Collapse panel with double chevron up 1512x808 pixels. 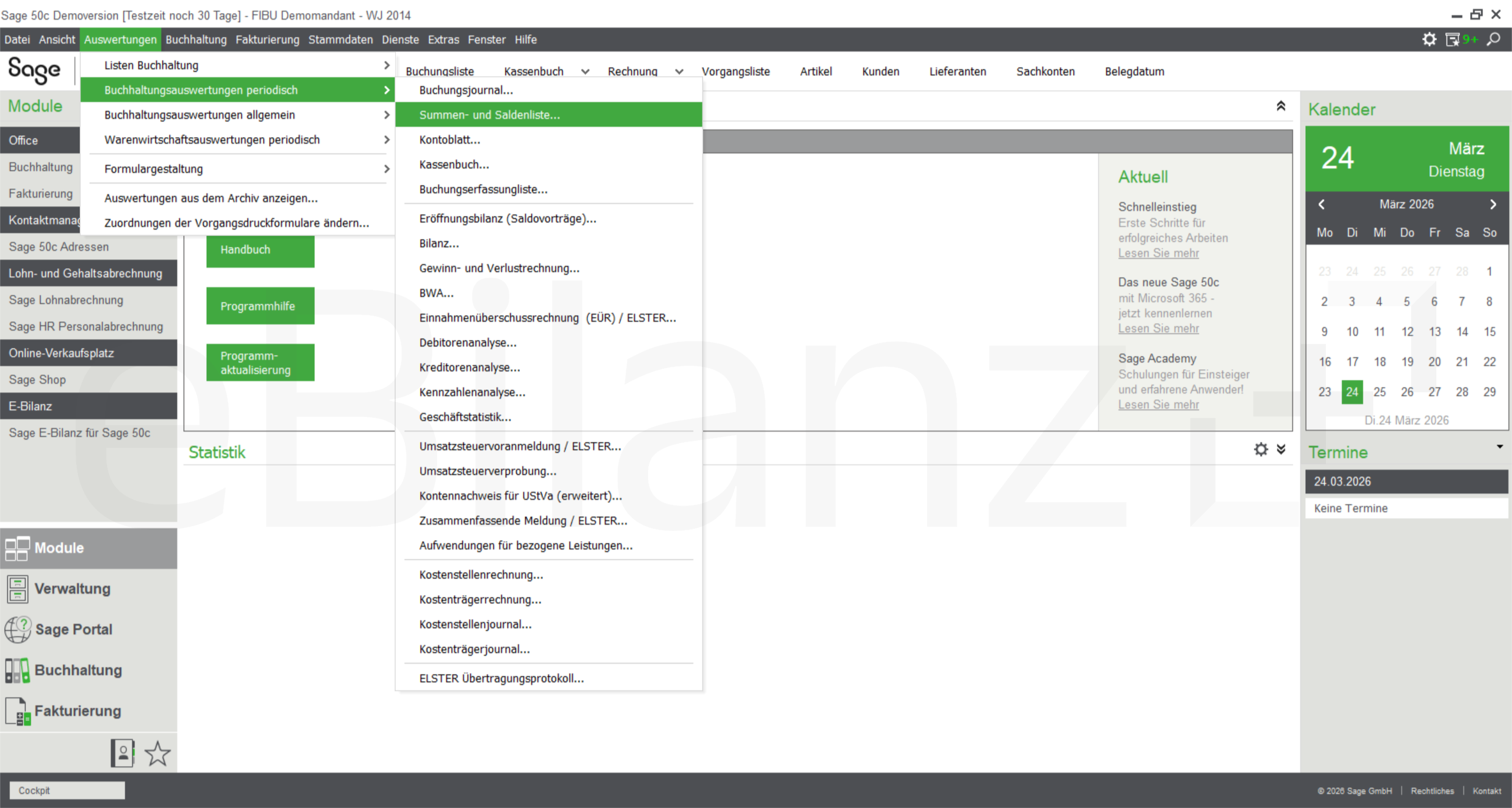(1280, 106)
